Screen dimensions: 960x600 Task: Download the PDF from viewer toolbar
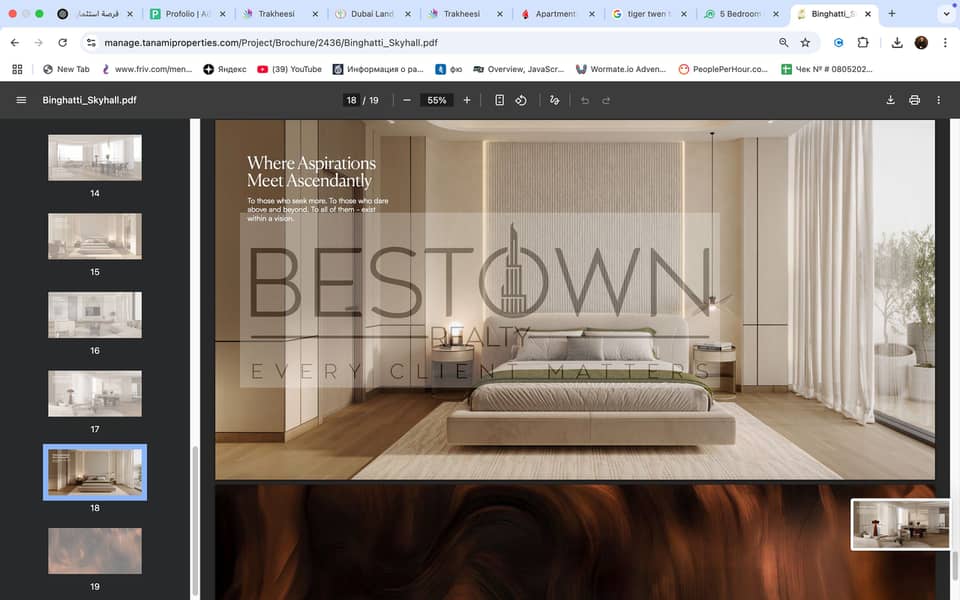pos(890,100)
